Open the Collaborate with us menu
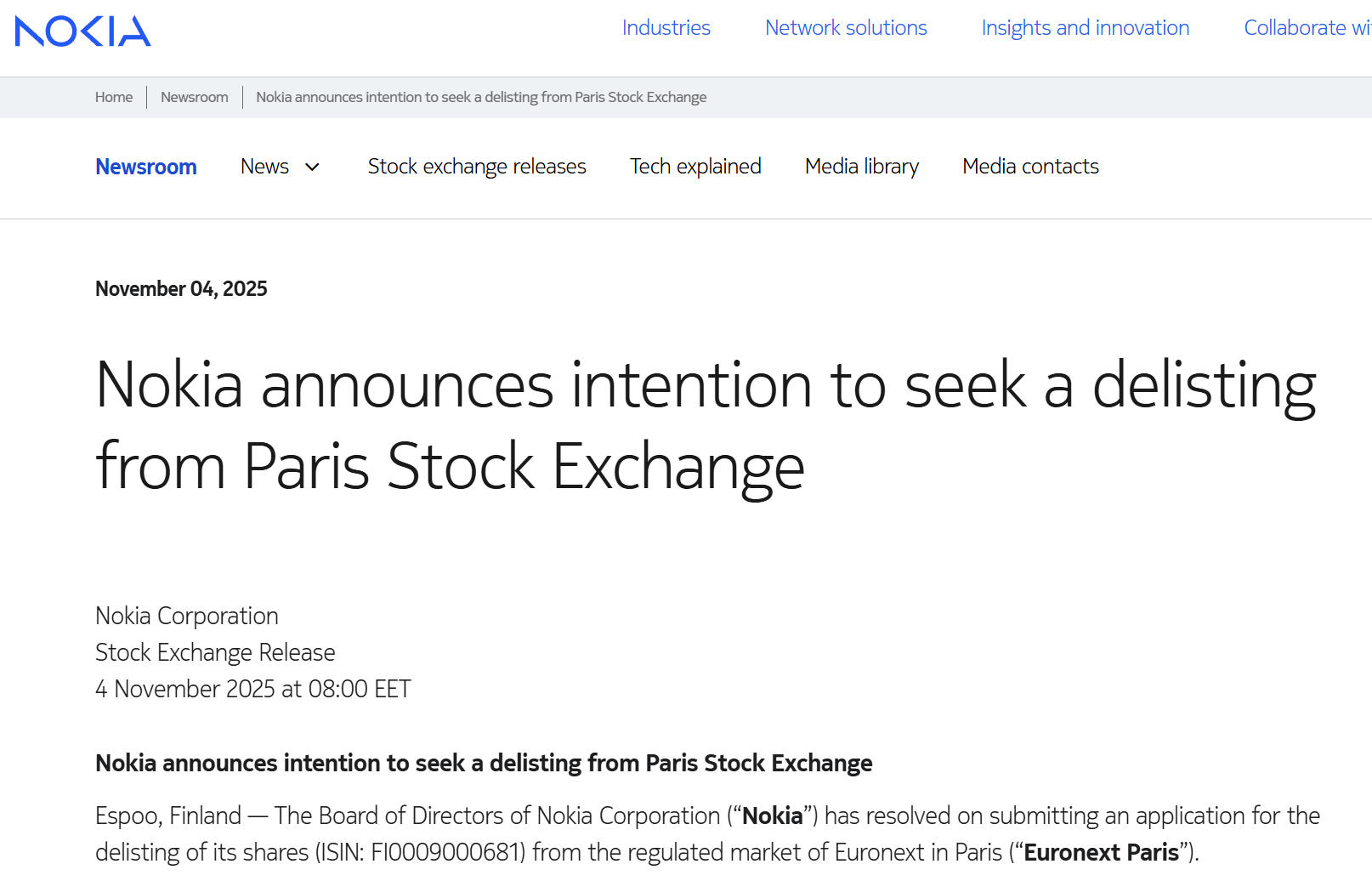Screen dimensions: 1372x881 pos(1307,28)
